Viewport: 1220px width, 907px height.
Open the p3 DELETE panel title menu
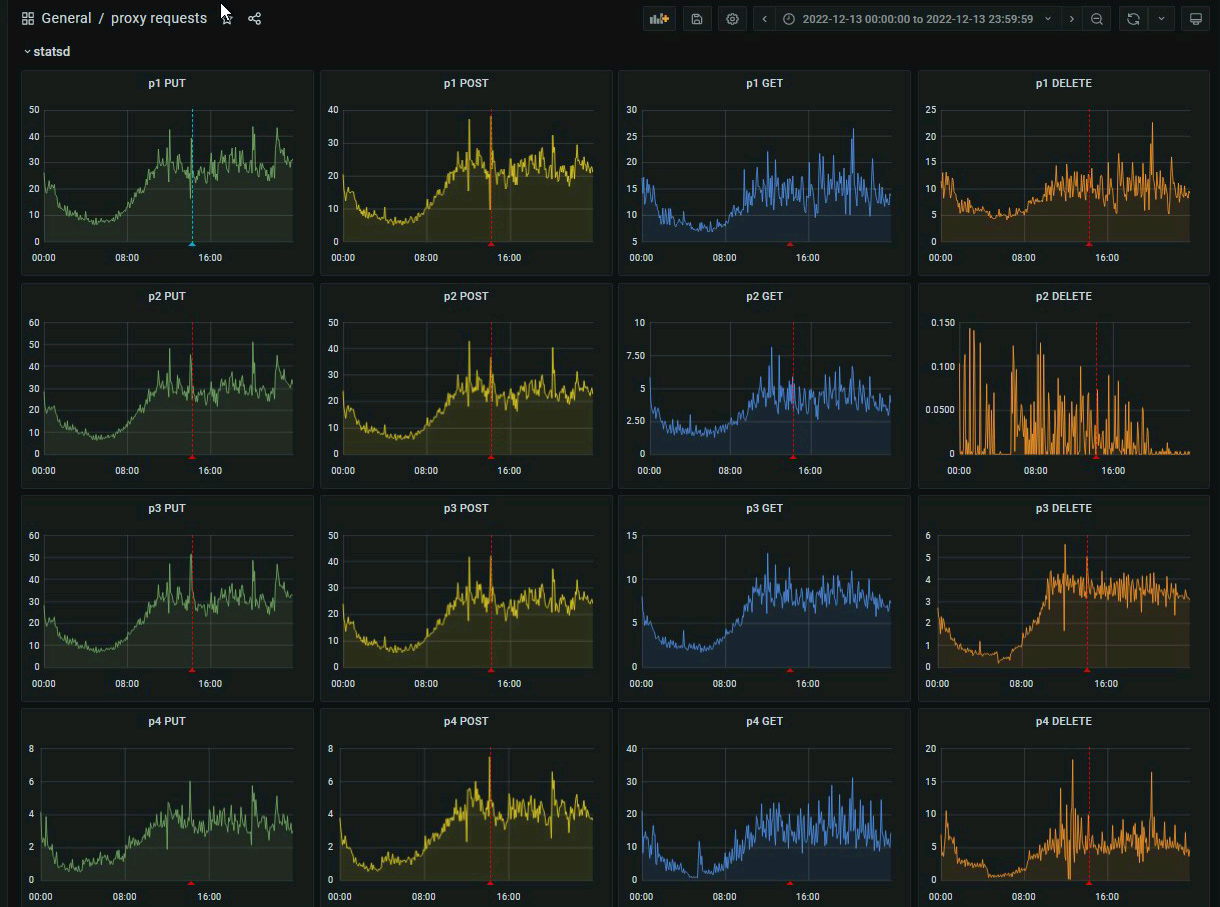click(1064, 508)
